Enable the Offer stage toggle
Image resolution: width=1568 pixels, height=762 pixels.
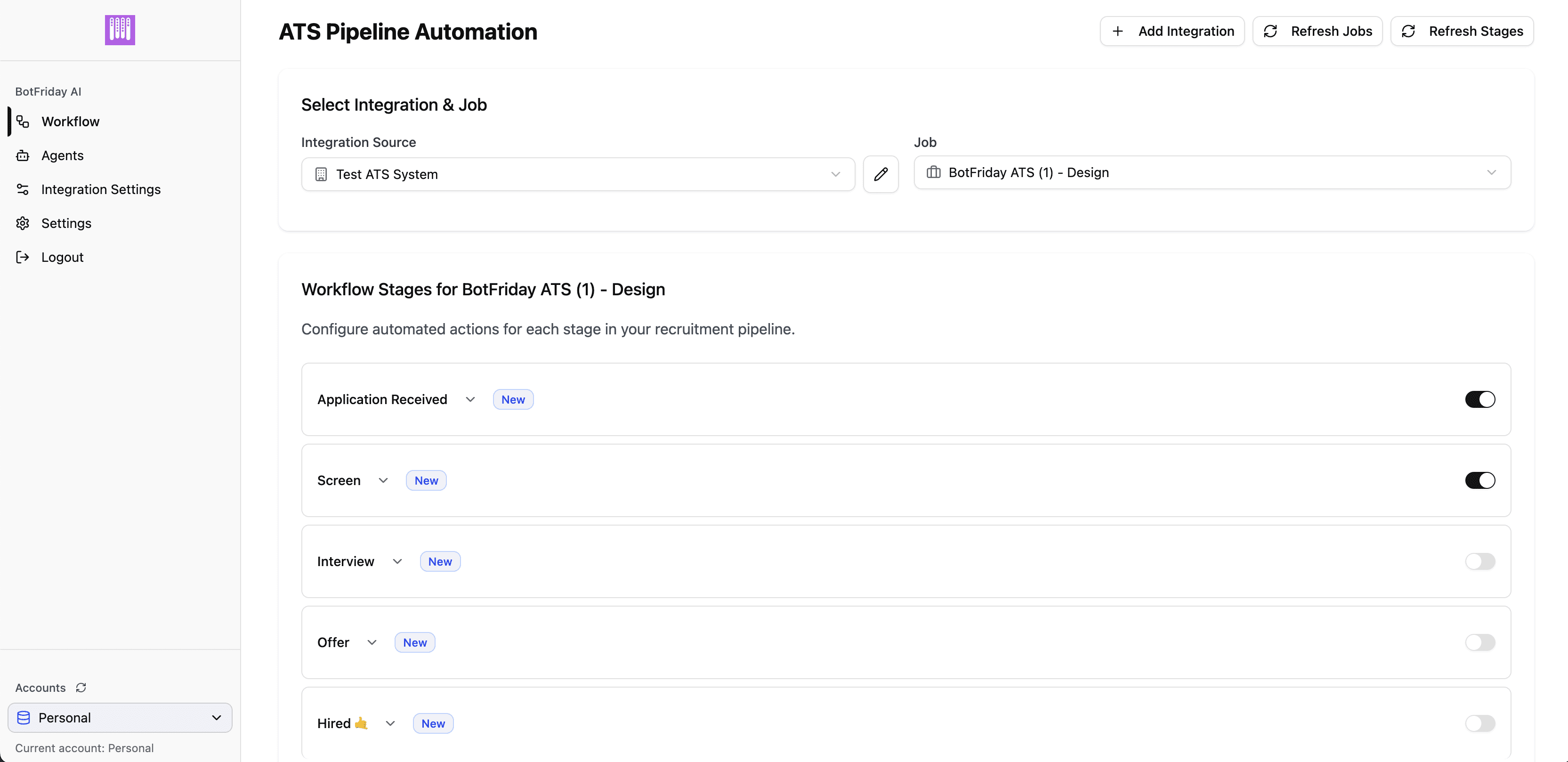[x=1480, y=642]
